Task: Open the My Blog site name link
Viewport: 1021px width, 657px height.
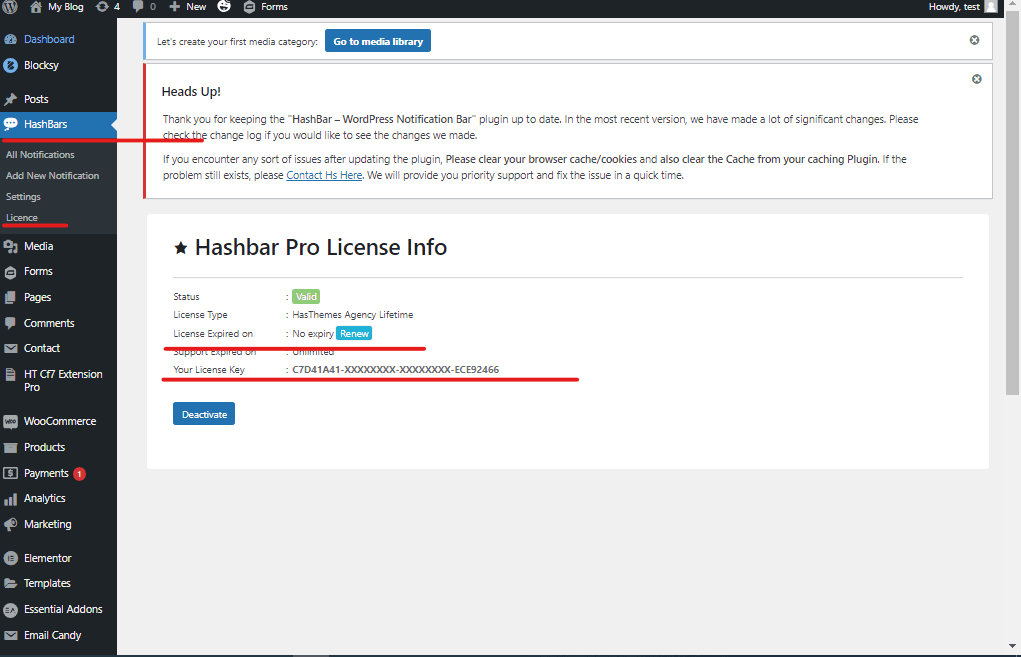Action: click(x=66, y=7)
